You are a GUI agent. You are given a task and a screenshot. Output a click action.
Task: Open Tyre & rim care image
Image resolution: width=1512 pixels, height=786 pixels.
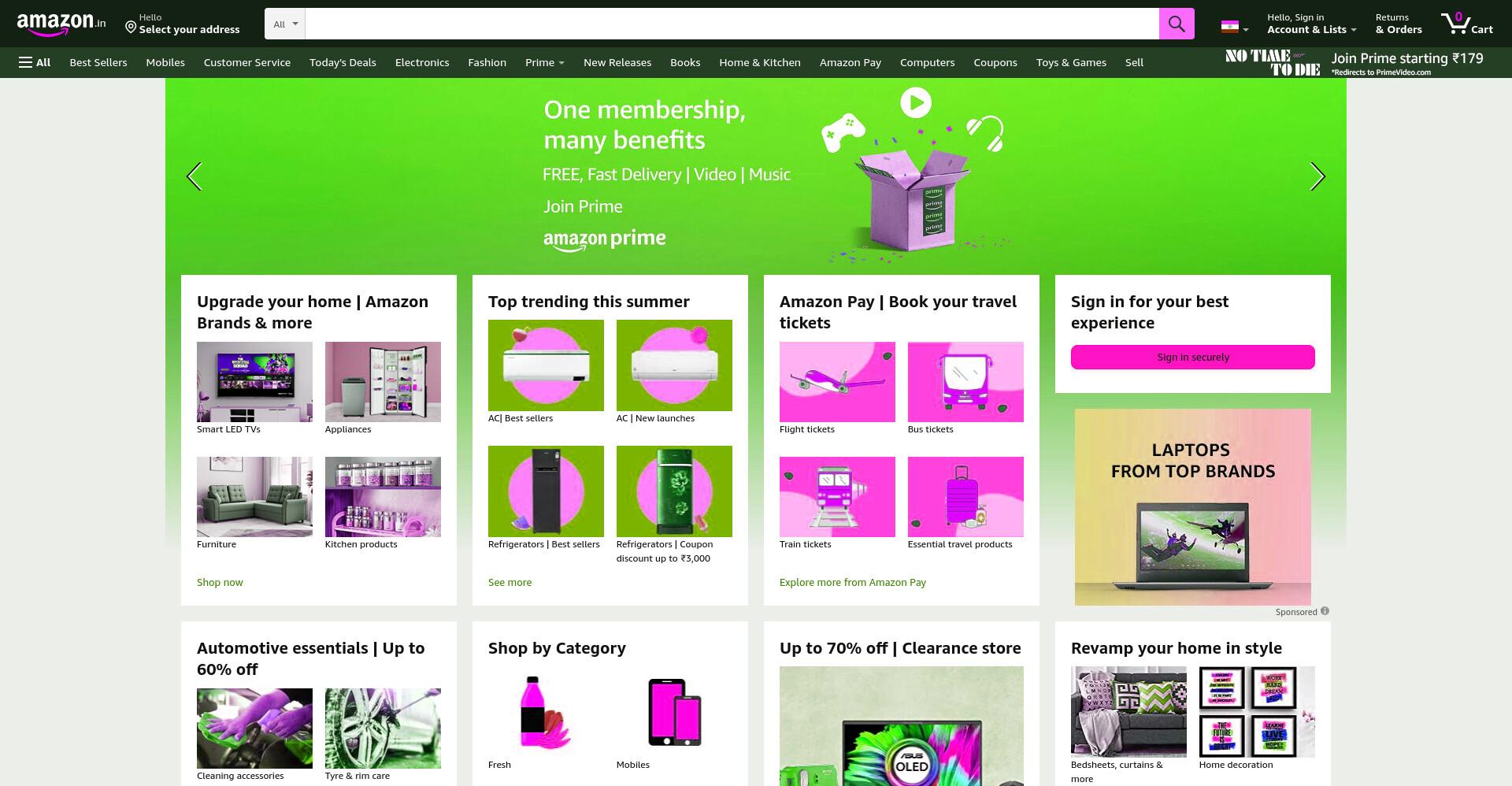(383, 729)
